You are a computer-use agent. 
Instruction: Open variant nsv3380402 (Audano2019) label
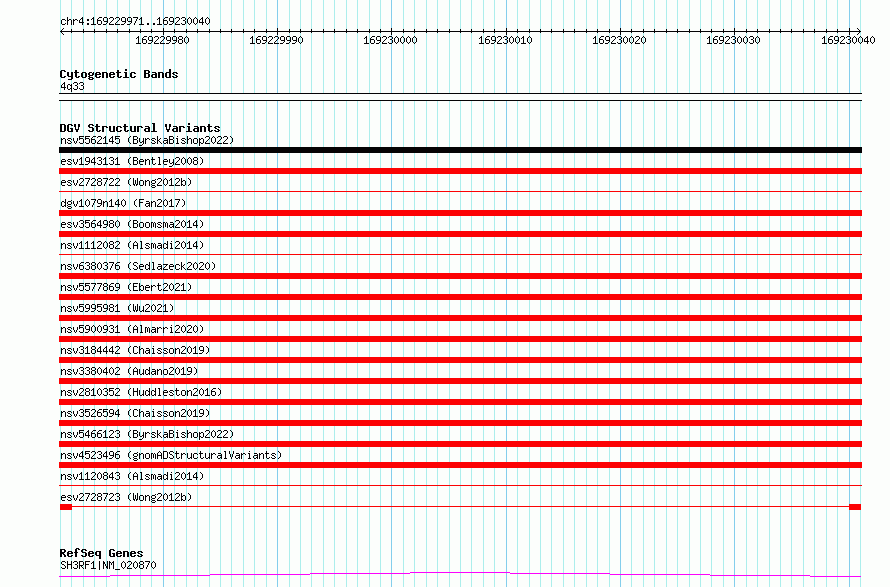coord(129,371)
